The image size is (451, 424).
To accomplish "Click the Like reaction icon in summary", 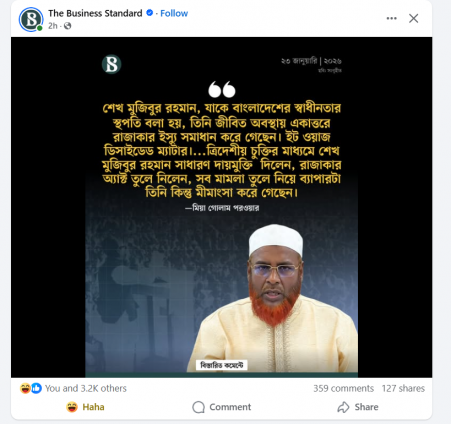I will coord(36,388).
